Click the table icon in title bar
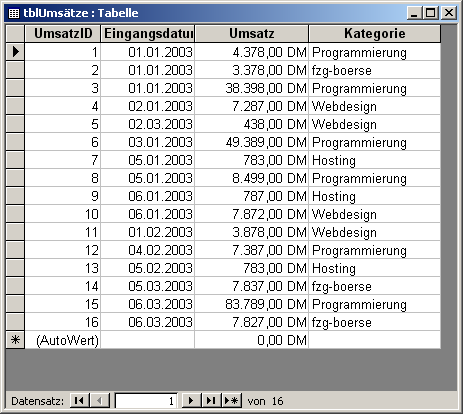 [13, 13]
